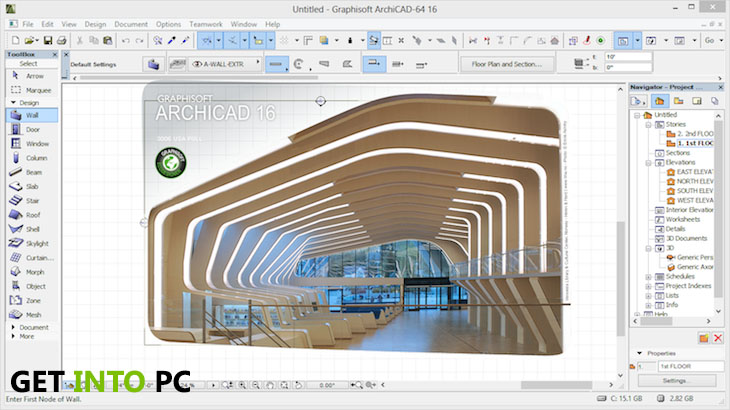Collapse the Properties section in Navigator

[x=639, y=353]
